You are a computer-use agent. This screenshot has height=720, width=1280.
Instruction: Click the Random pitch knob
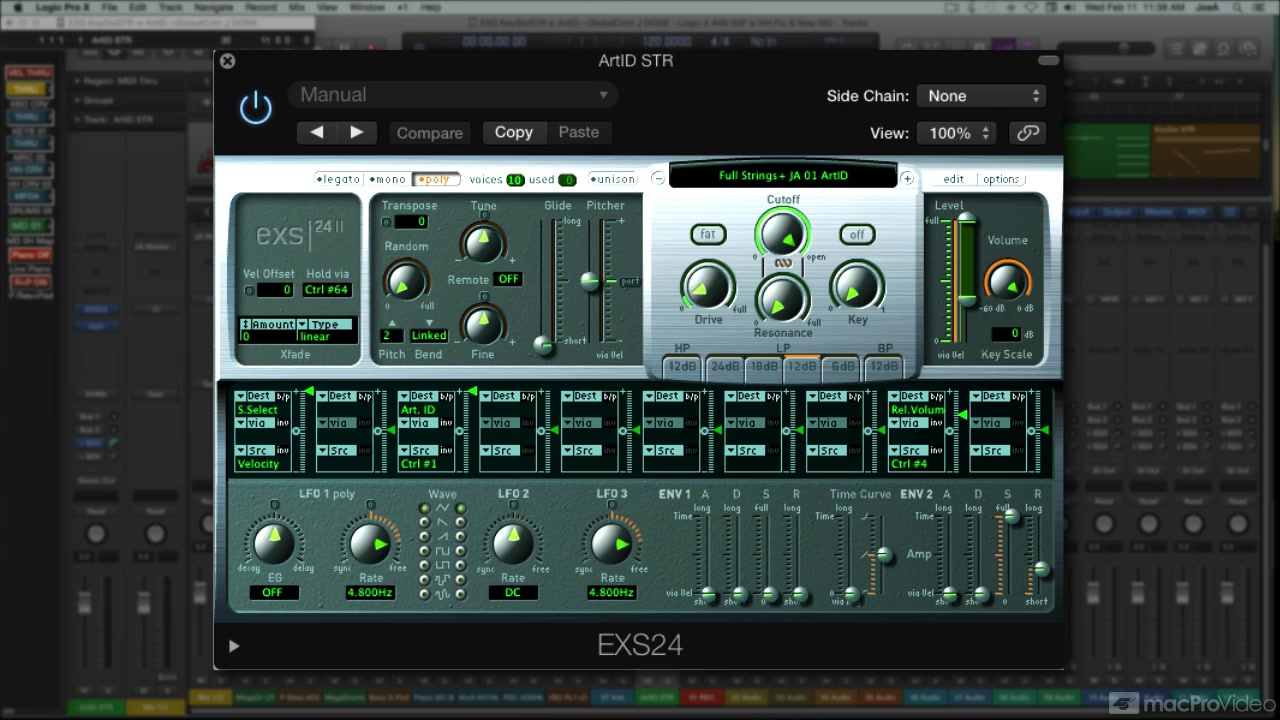coord(405,282)
